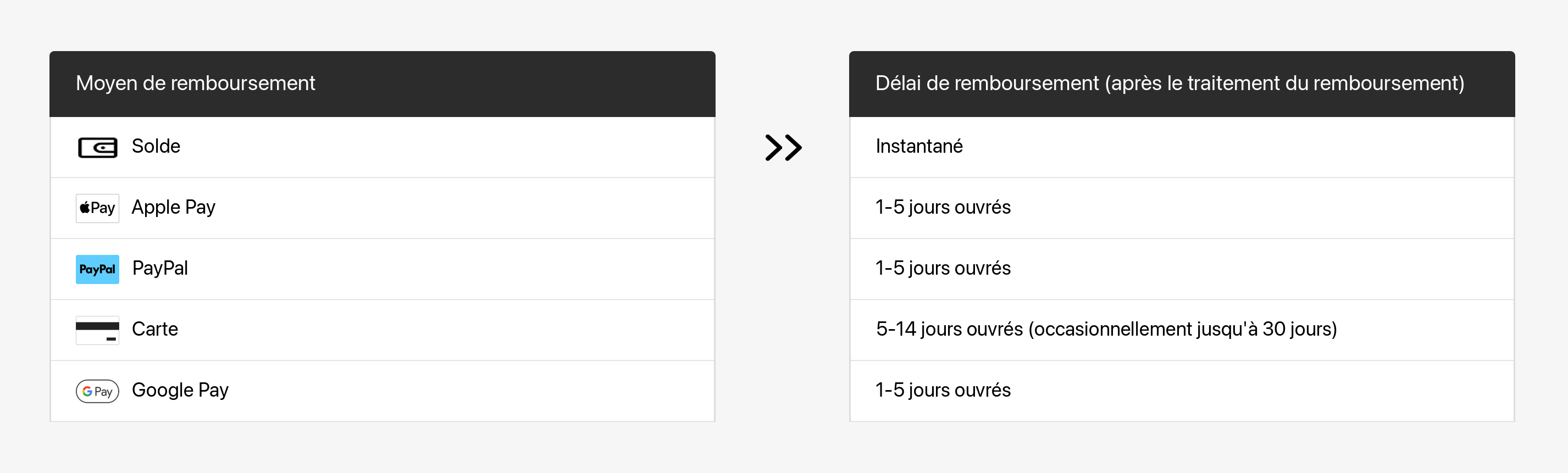1568x473 pixels.
Task: Click the 'Instantané' delay cell
Action: (919, 147)
